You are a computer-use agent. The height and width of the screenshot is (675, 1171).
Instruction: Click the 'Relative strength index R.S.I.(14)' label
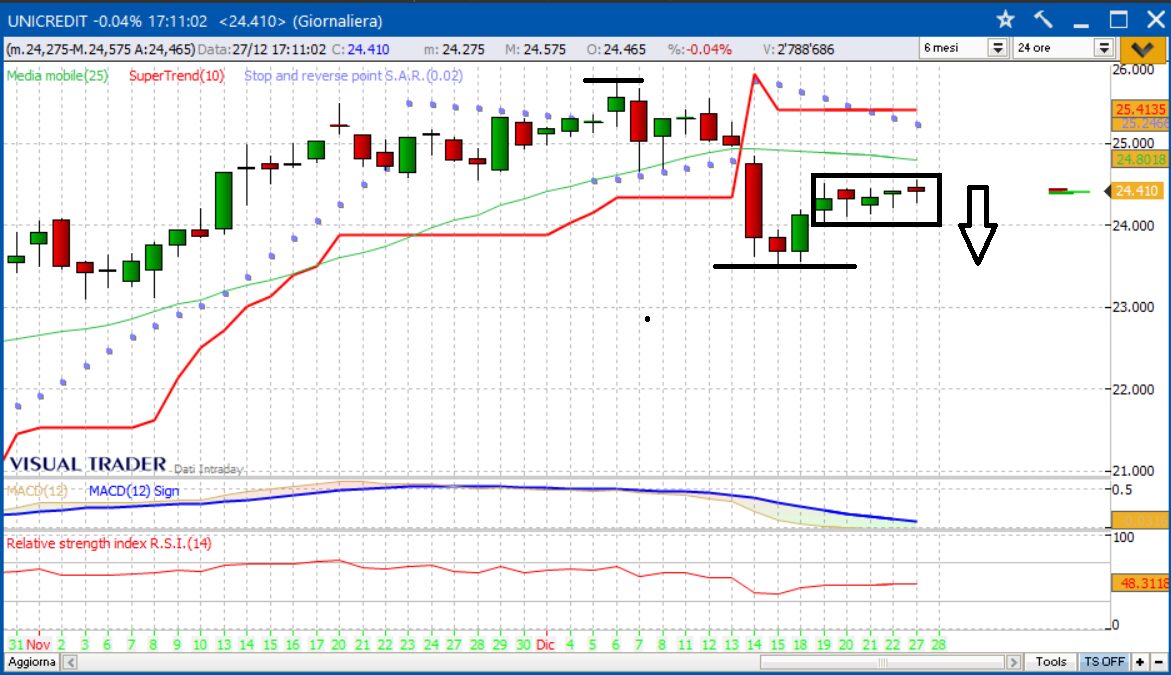click(109, 543)
